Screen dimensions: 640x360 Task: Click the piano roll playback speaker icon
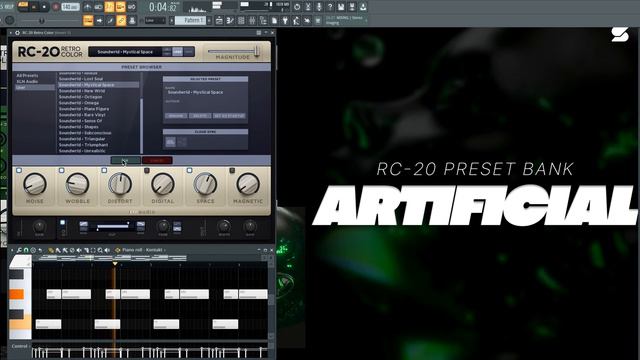click(107, 250)
